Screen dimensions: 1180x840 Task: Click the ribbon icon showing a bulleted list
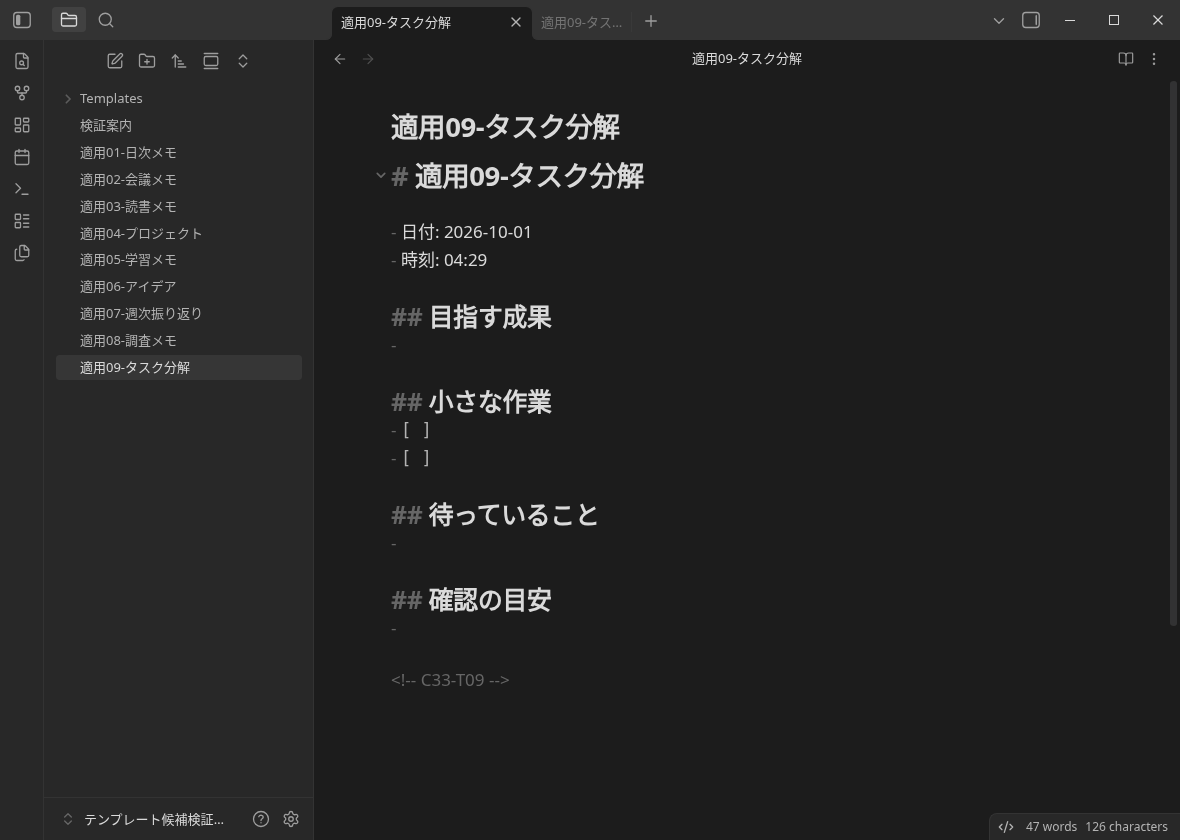(x=22, y=221)
